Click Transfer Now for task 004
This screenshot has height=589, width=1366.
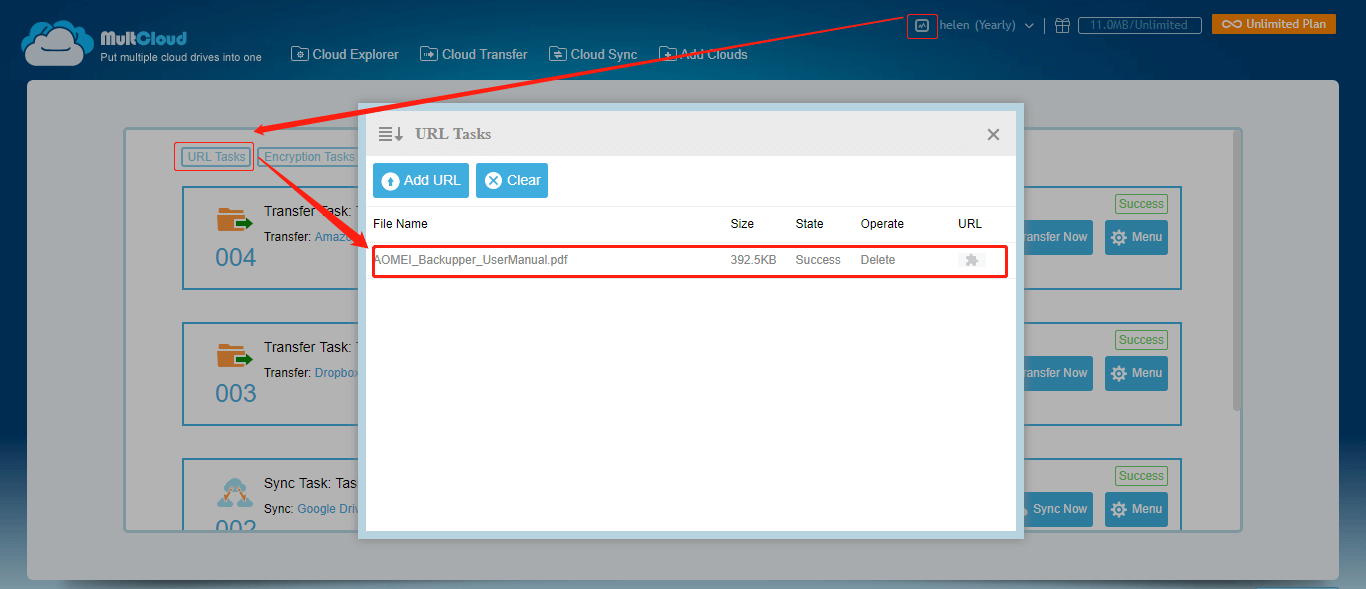pyautogui.click(x=1057, y=237)
